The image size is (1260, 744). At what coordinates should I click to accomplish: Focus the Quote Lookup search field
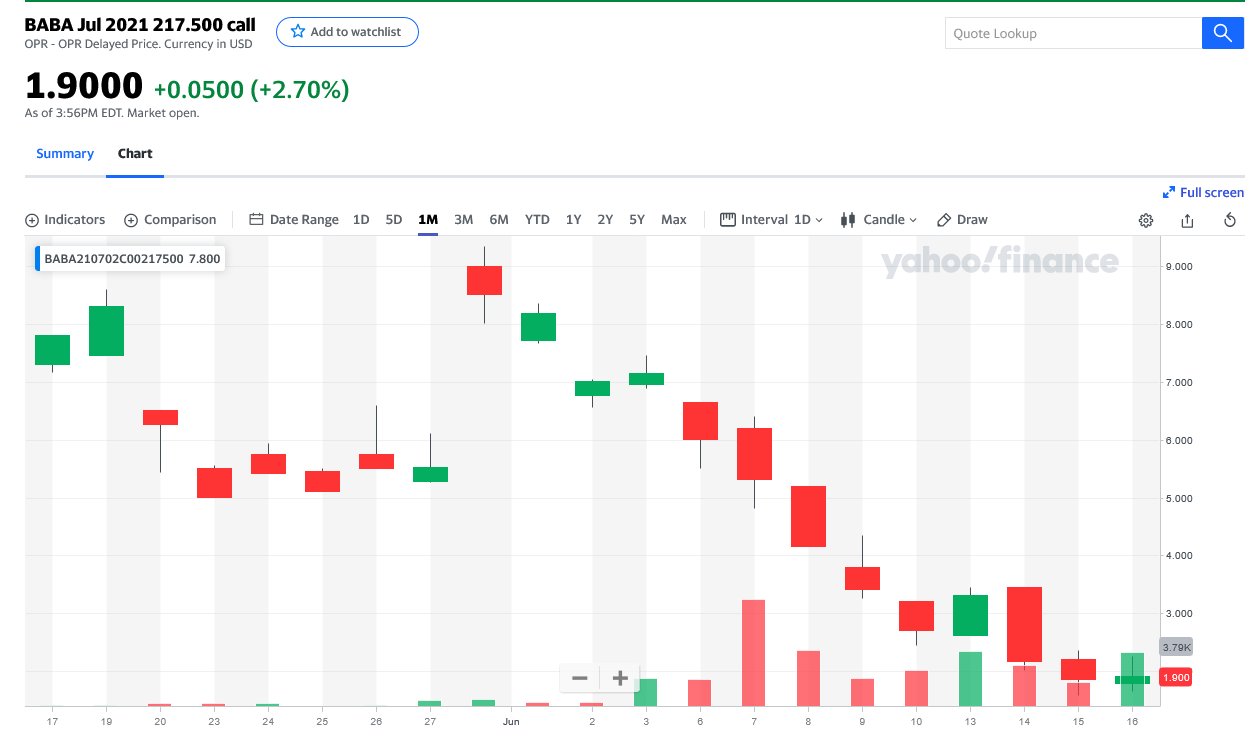pos(1073,33)
